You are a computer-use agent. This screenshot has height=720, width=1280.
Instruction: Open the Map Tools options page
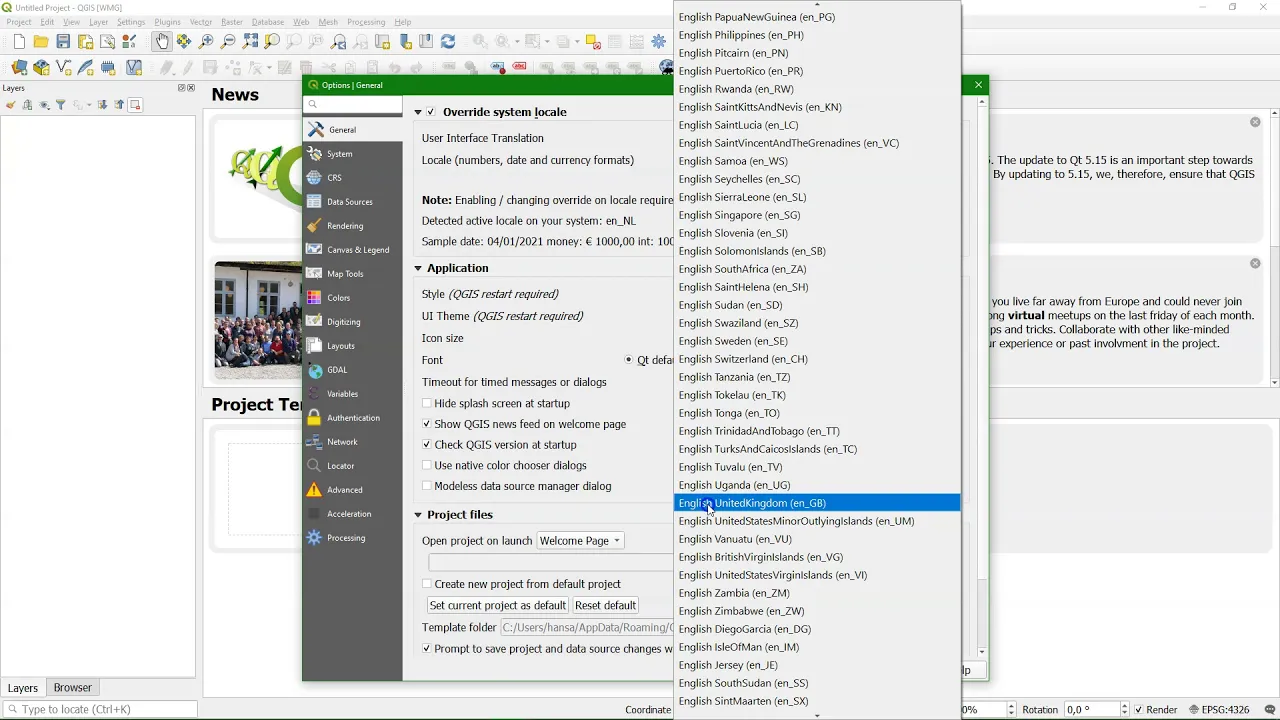pos(352,274)
